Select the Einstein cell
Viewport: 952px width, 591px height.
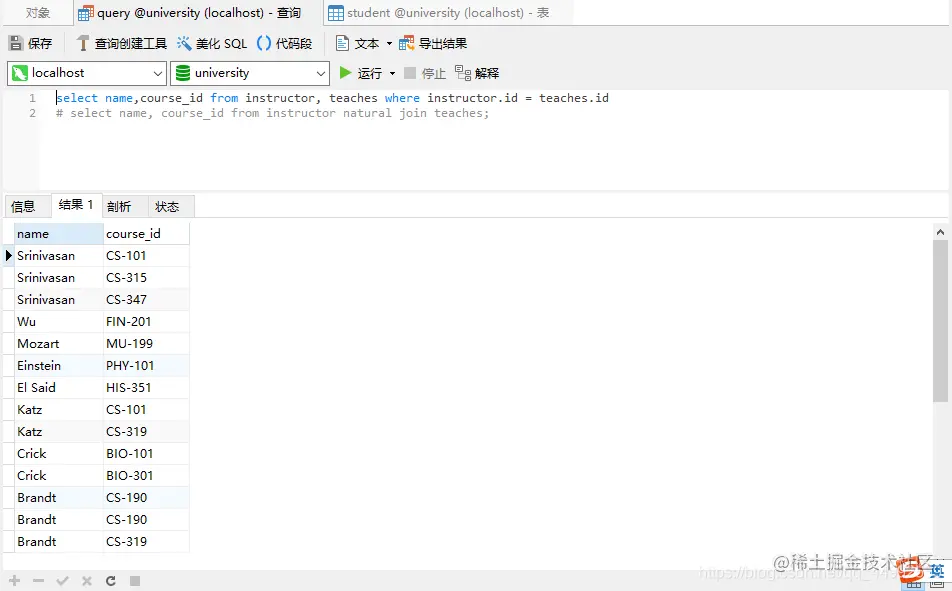(59, 366)
